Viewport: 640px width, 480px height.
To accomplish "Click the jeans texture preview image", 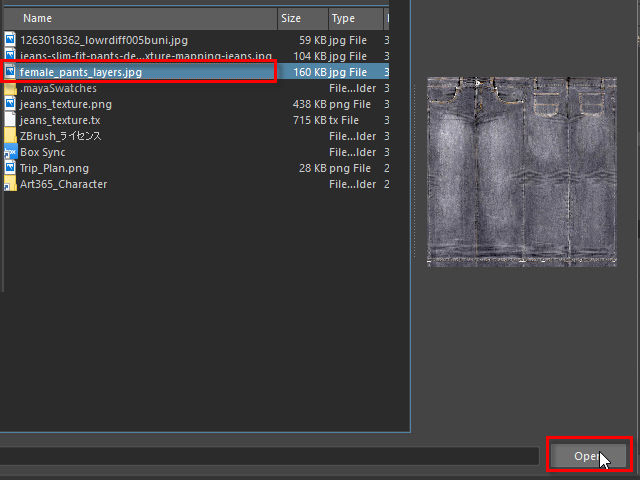I will point(521,171).
